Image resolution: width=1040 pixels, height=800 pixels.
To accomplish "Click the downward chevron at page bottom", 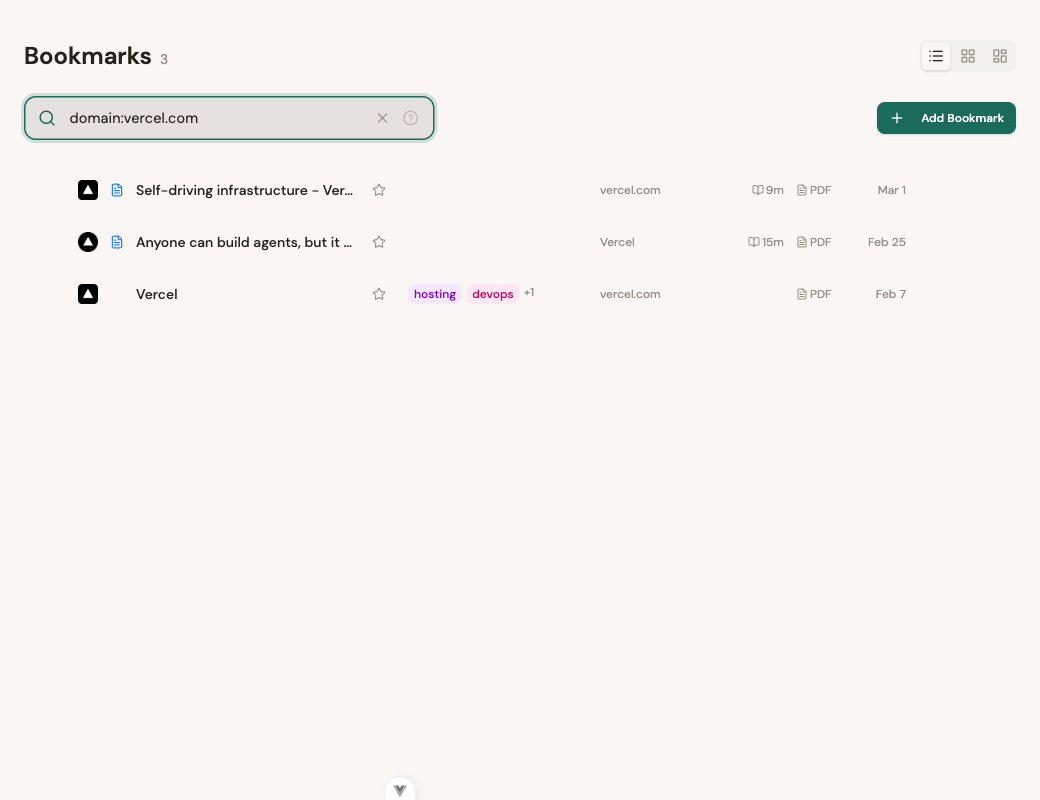I will tap(400, 789).
